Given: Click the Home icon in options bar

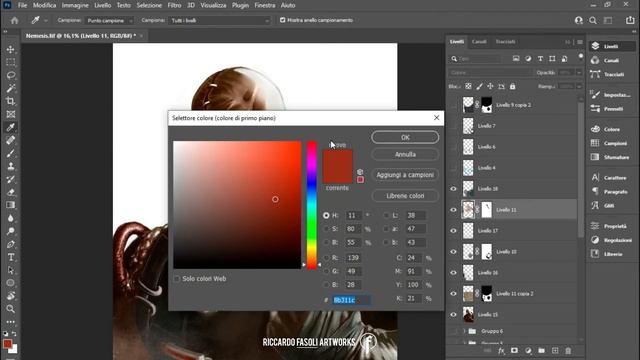Looking at the screenshot, I should tap(15, 20).
